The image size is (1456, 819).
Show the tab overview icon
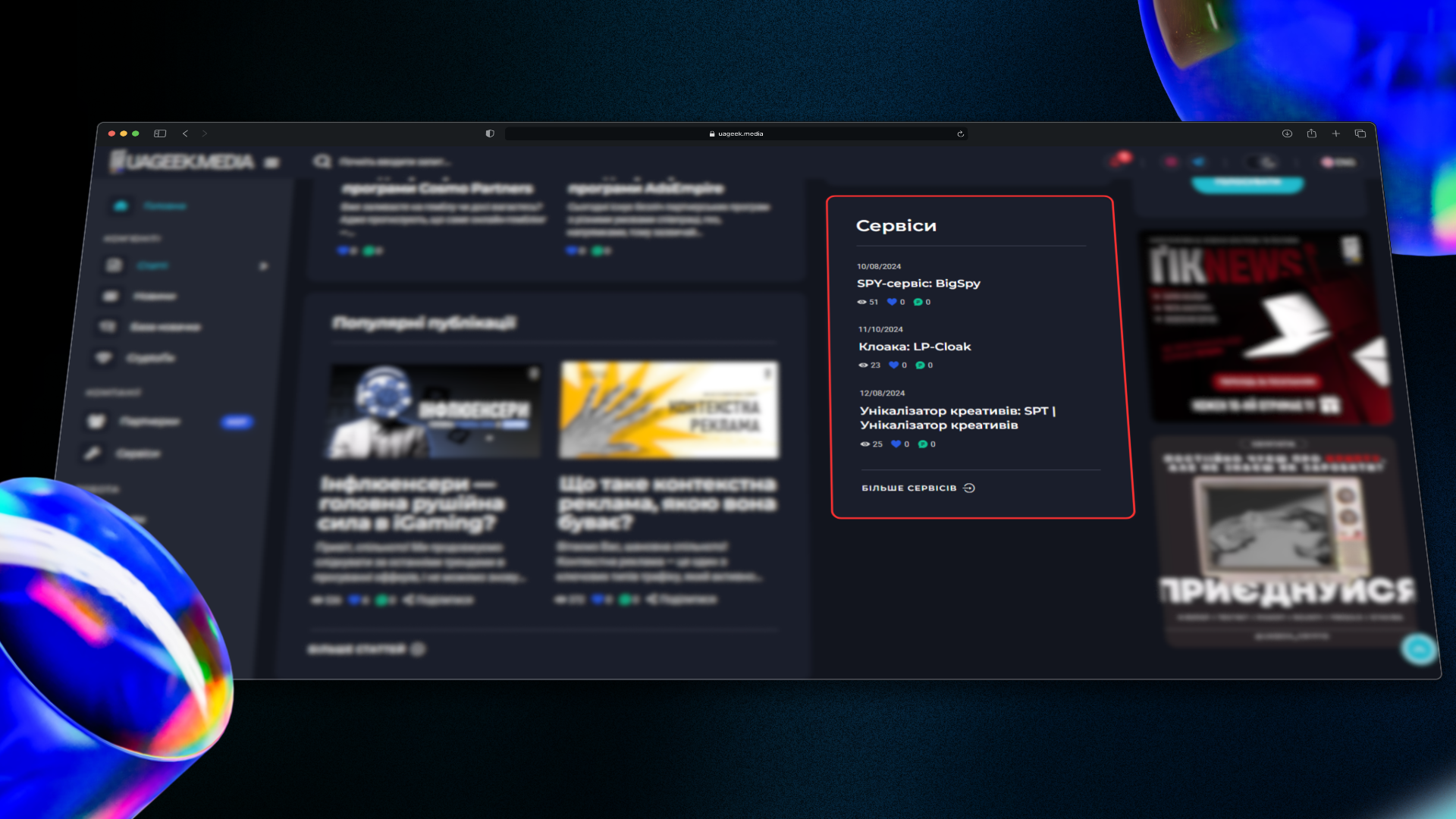coord(1360,133)
